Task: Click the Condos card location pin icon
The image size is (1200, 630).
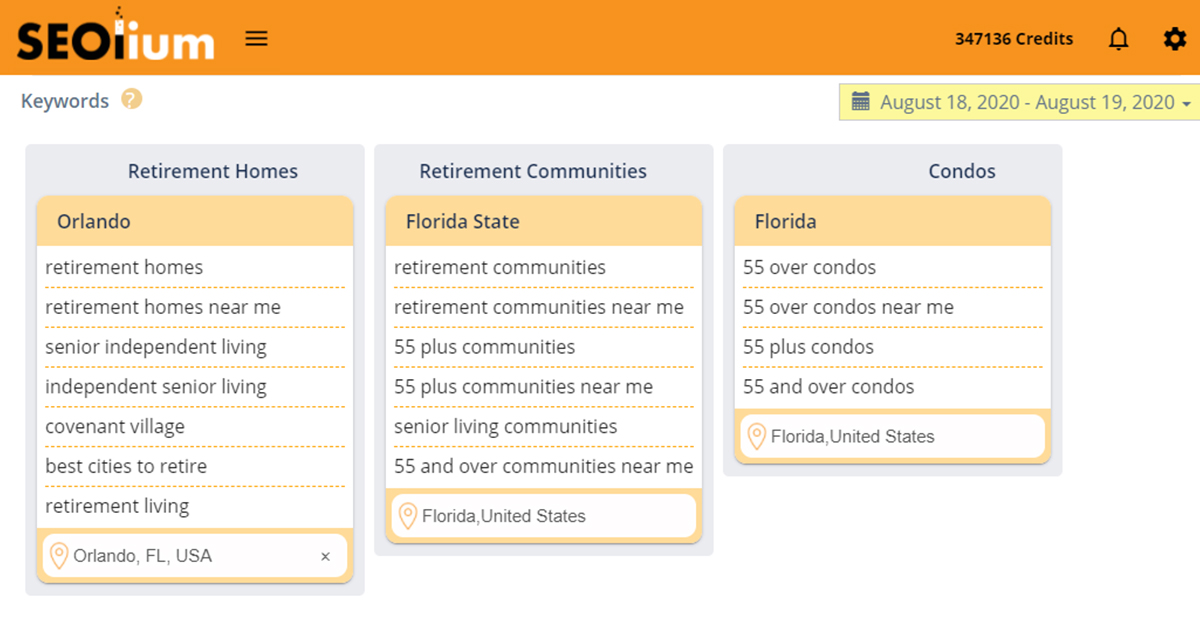Action: (x=756, y=436)
